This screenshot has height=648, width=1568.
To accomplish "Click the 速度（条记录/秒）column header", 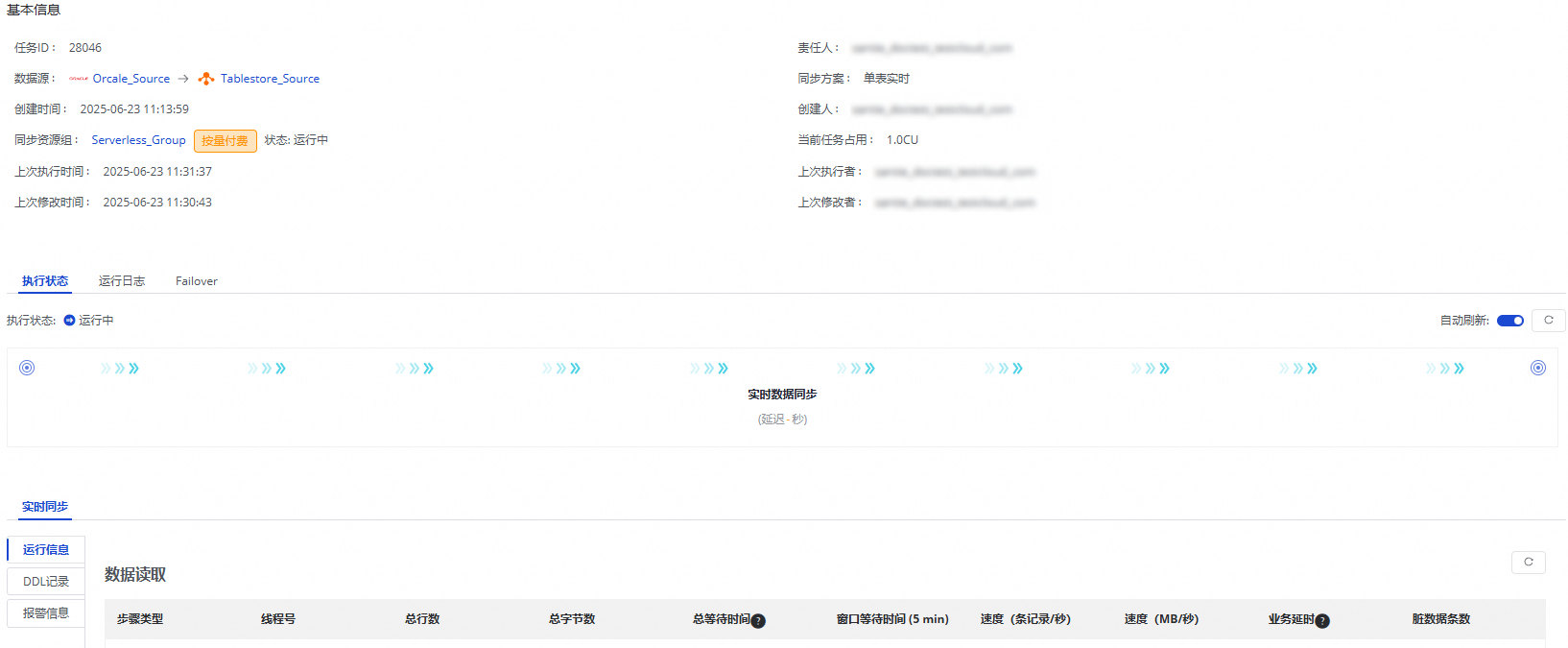I will [x=1026, y=619].
